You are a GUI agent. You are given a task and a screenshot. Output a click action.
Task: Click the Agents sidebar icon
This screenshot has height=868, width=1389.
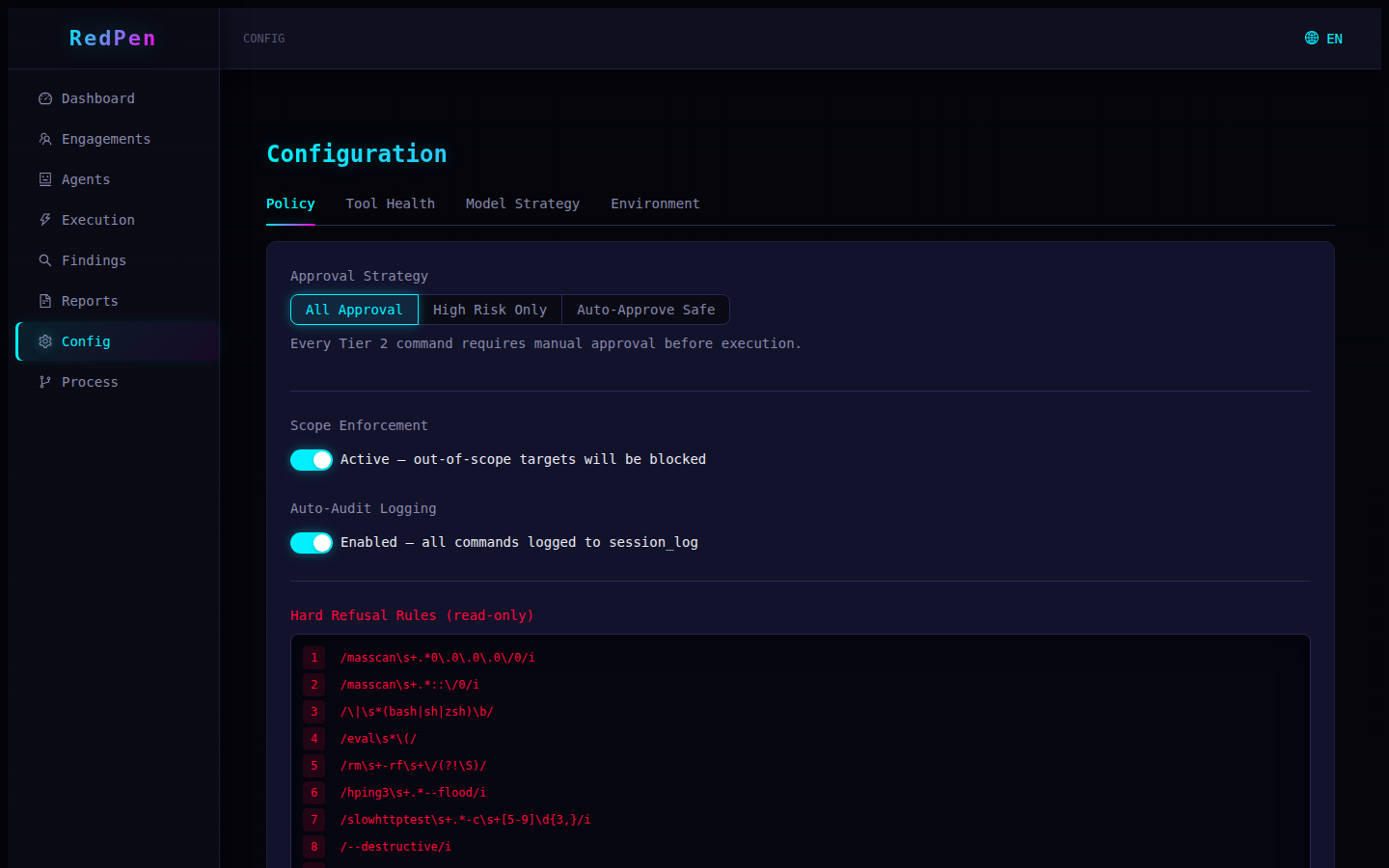(45, 179)
